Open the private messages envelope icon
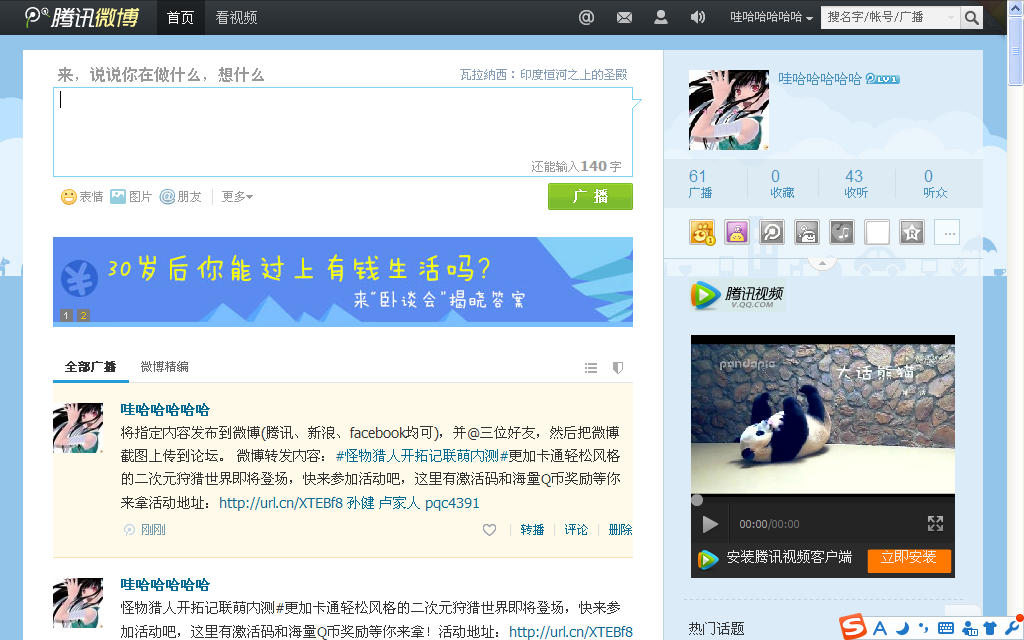This screenshot has height=640, width=1024. click(624, 18)
